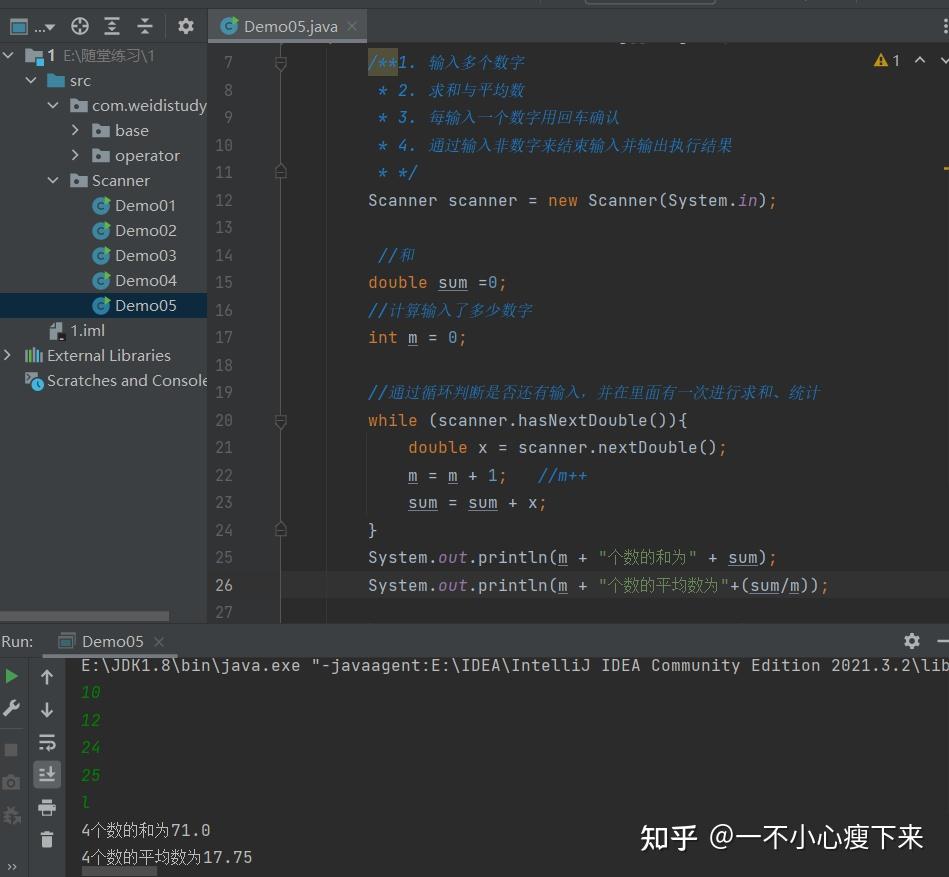Collapse the Scanner package in the project tree
Viewport: 949px width, 877px height.
(x=54, y=180)
